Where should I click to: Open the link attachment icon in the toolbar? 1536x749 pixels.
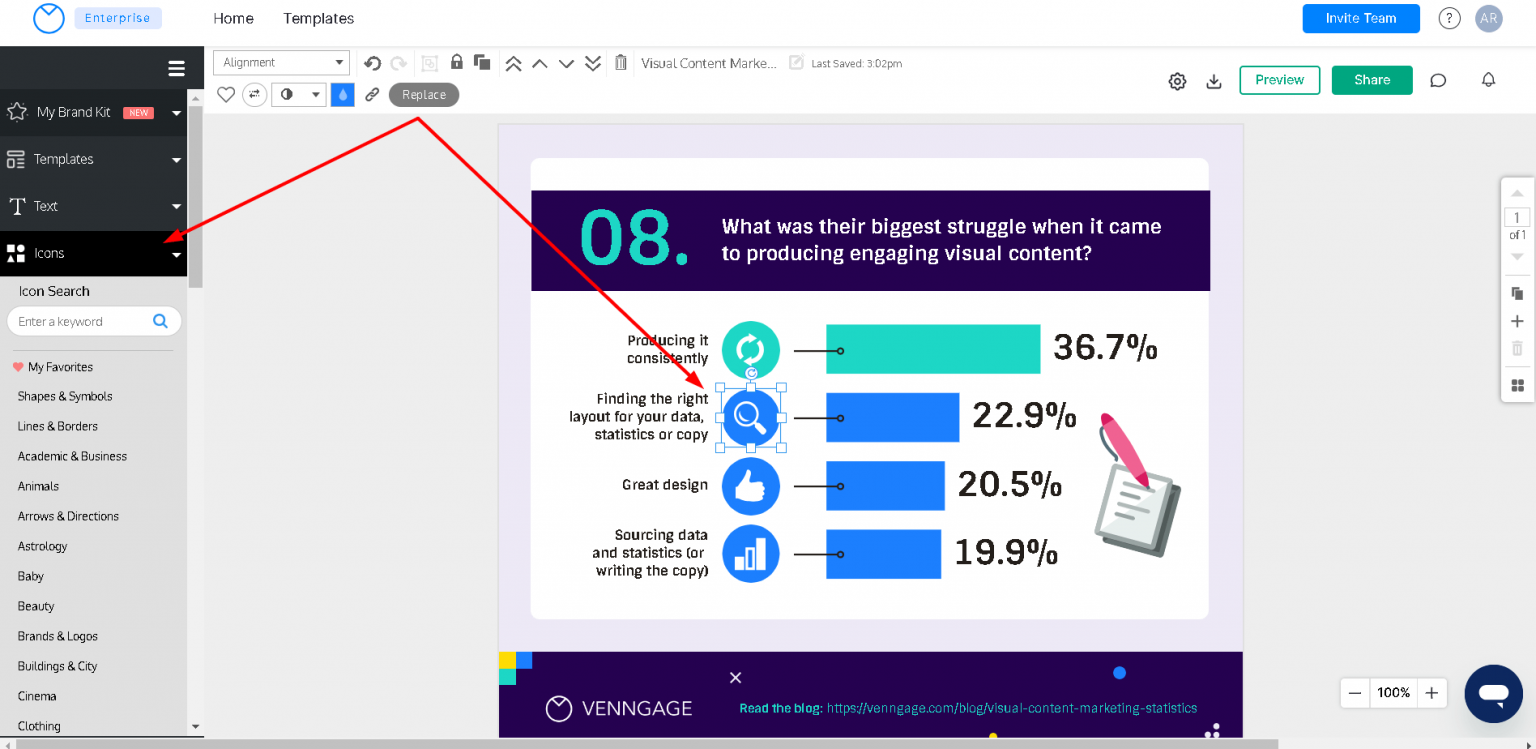(372, 94)
